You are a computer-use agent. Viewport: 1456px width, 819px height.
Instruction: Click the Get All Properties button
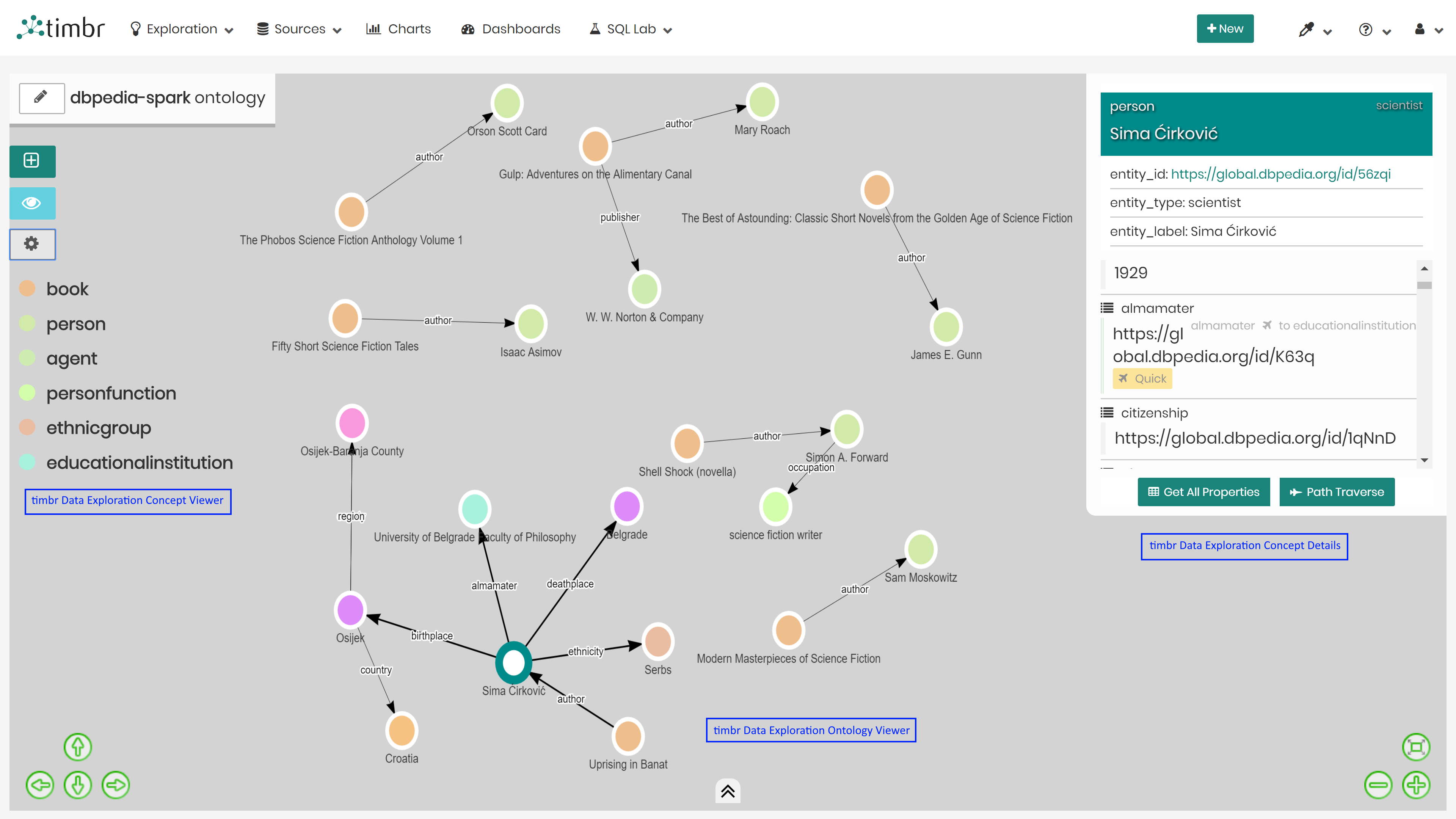tap(1203, 492)
